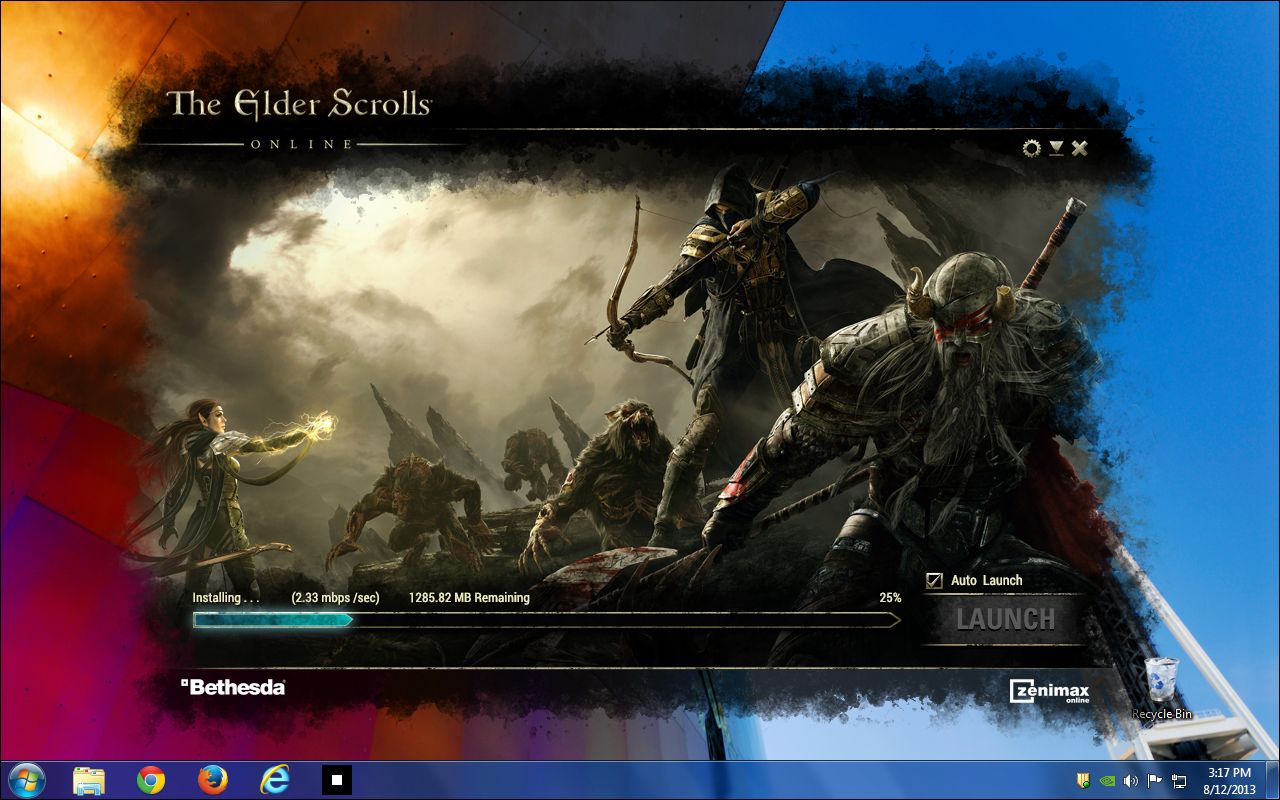Open the Windows Start menu

click(26, 780)
